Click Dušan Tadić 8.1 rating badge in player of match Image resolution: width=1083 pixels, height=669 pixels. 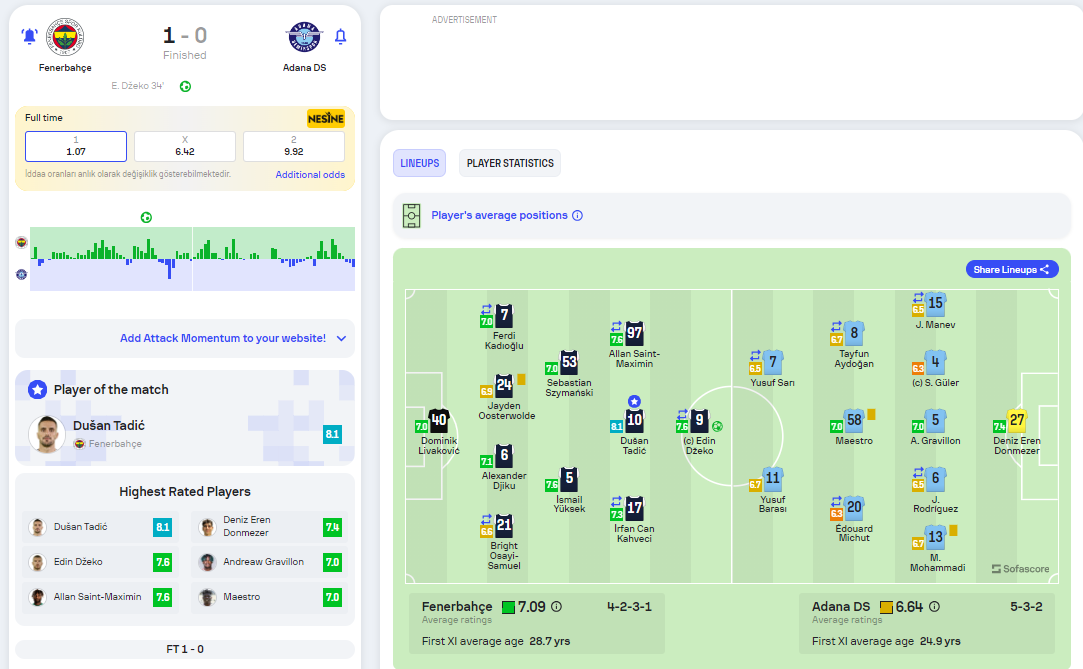point(332,434)
